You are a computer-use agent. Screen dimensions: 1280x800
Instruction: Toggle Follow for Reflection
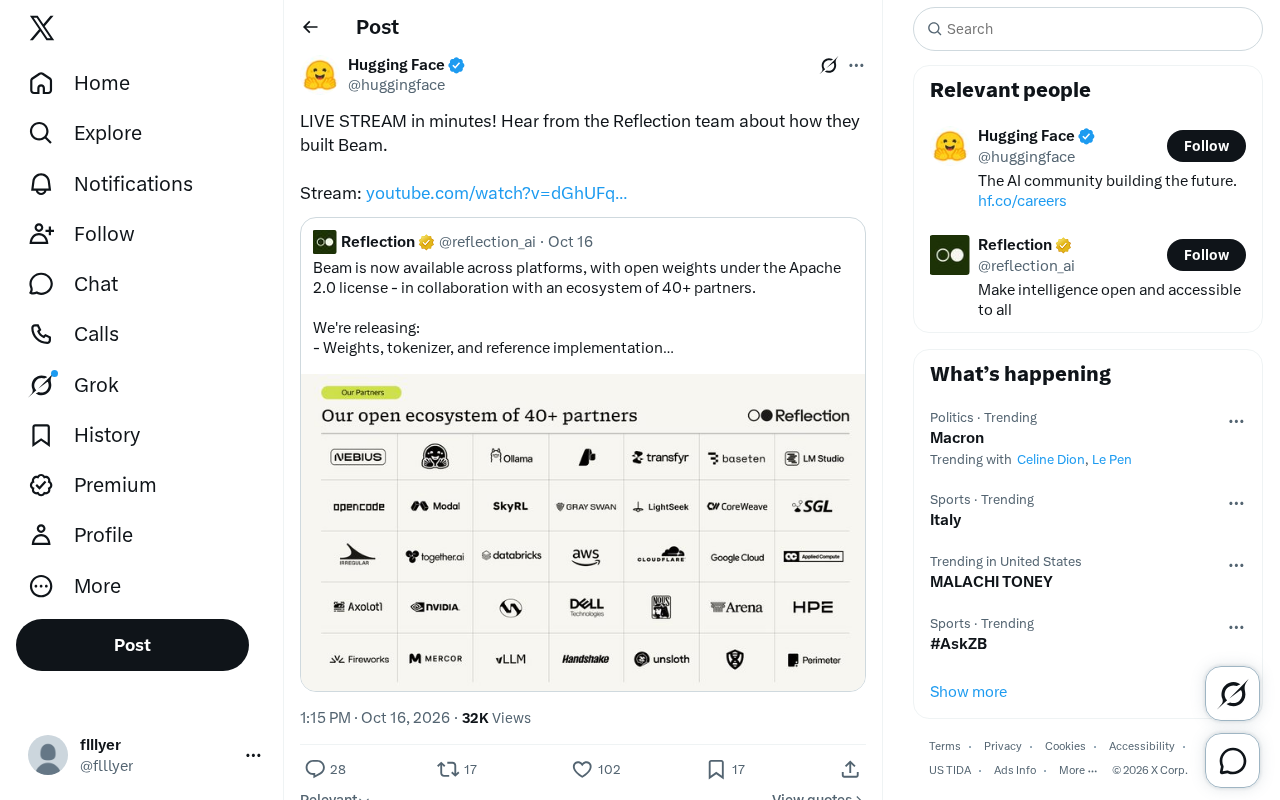pos(1206,255)
